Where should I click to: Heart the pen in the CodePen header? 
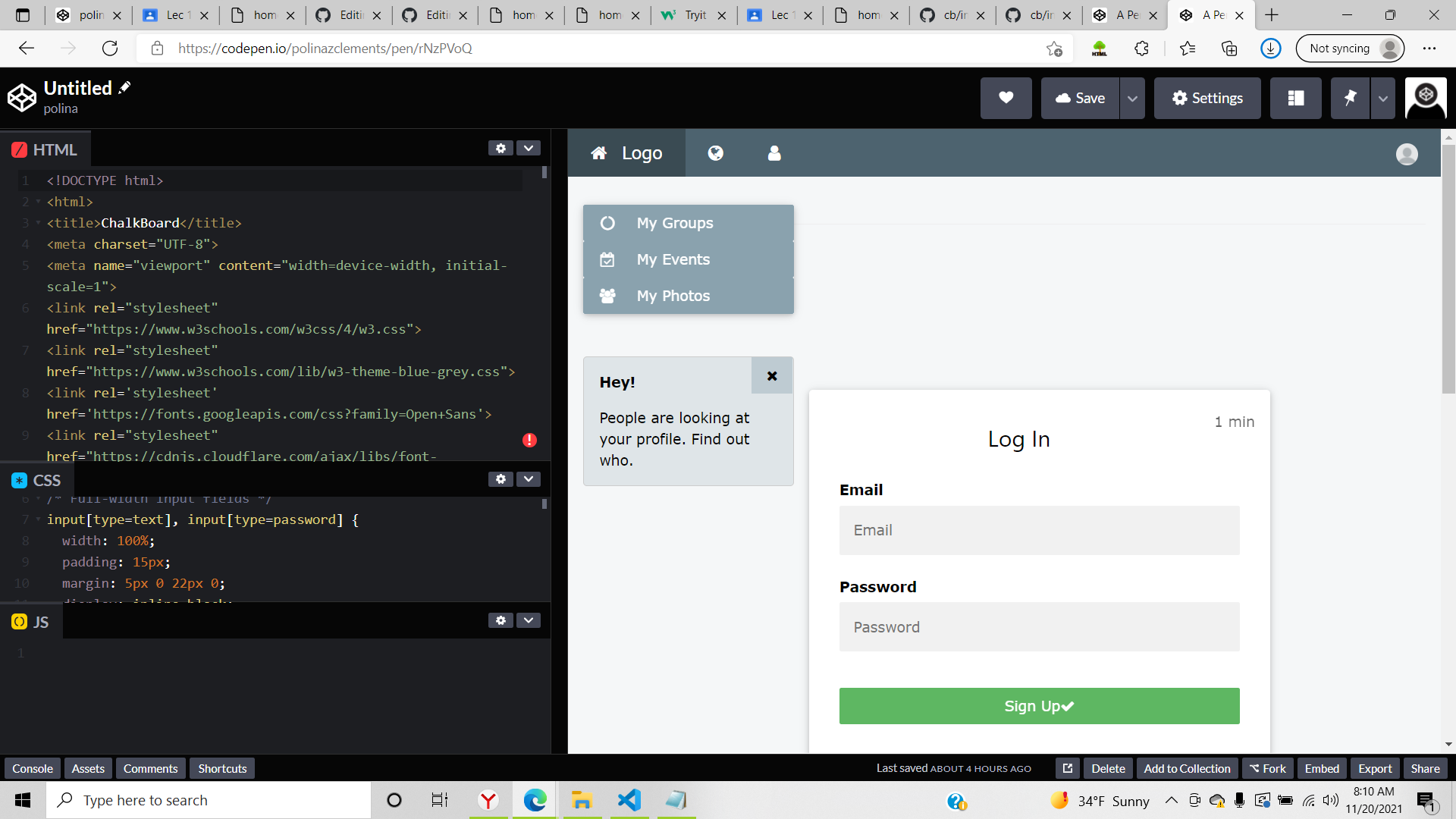click(x=1006, y=98)
